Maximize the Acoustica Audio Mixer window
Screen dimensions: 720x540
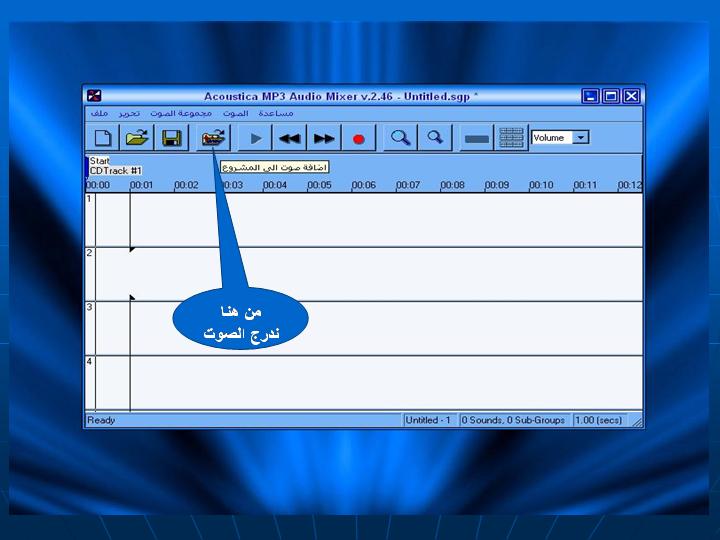(611, 96)
